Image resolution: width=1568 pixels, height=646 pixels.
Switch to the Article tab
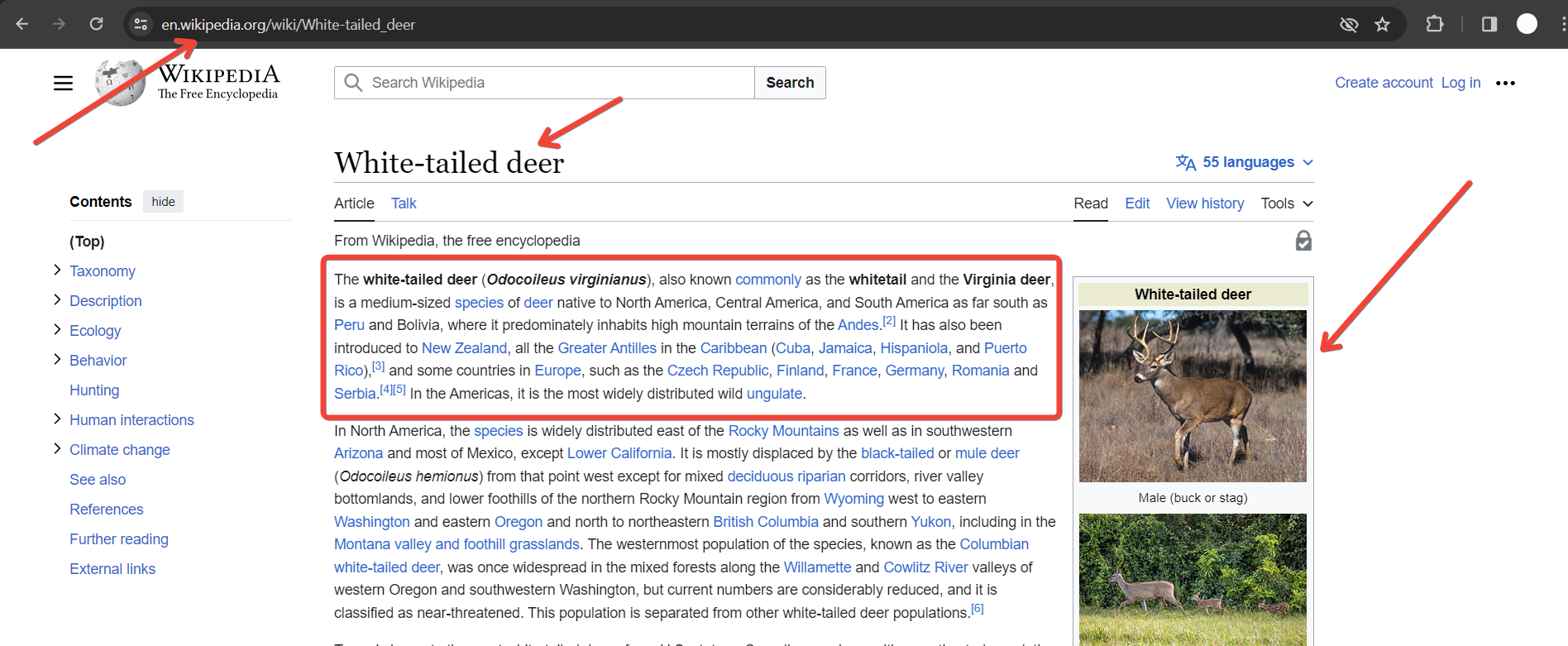(354, 203)
